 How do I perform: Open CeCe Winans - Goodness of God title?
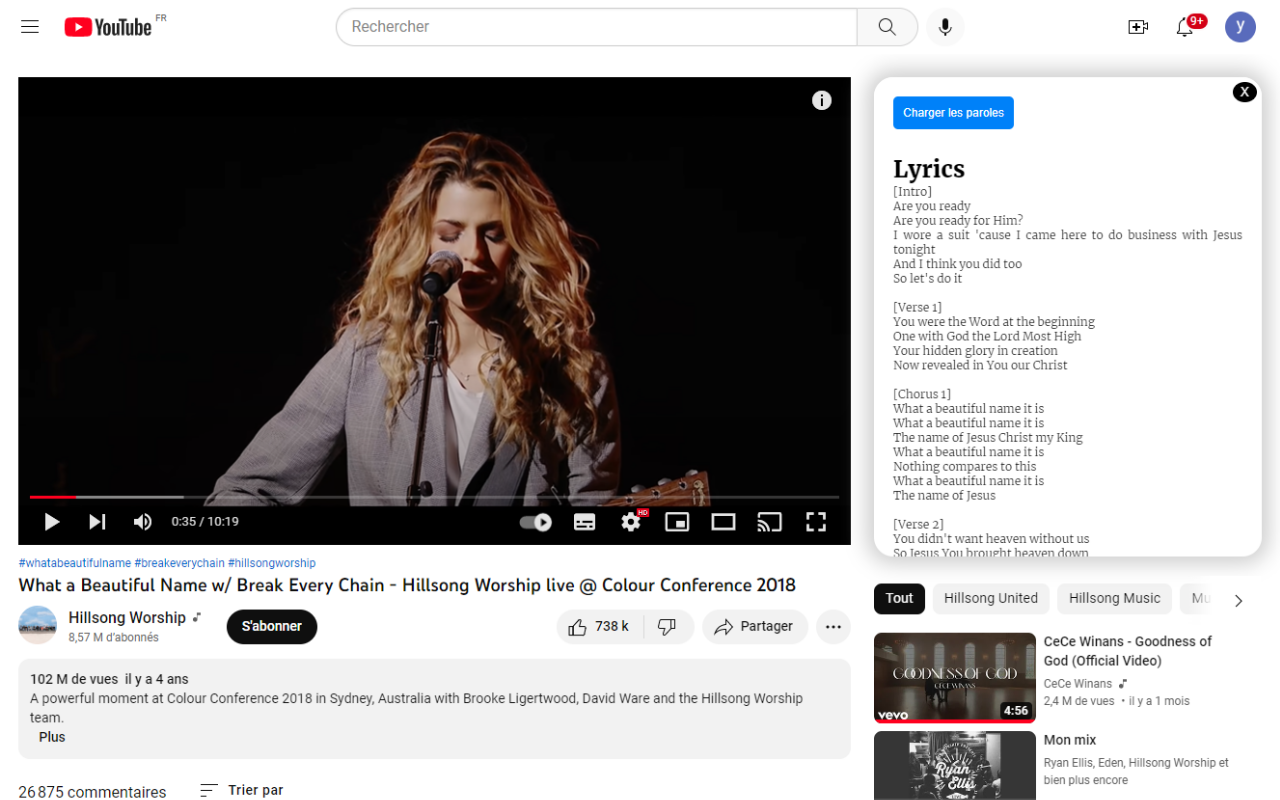[1128, 651]
